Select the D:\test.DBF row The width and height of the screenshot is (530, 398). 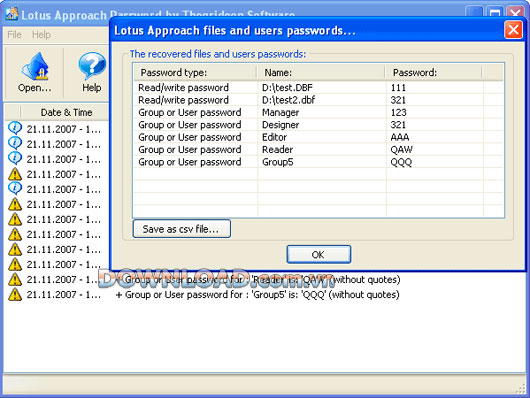point(318,88)
